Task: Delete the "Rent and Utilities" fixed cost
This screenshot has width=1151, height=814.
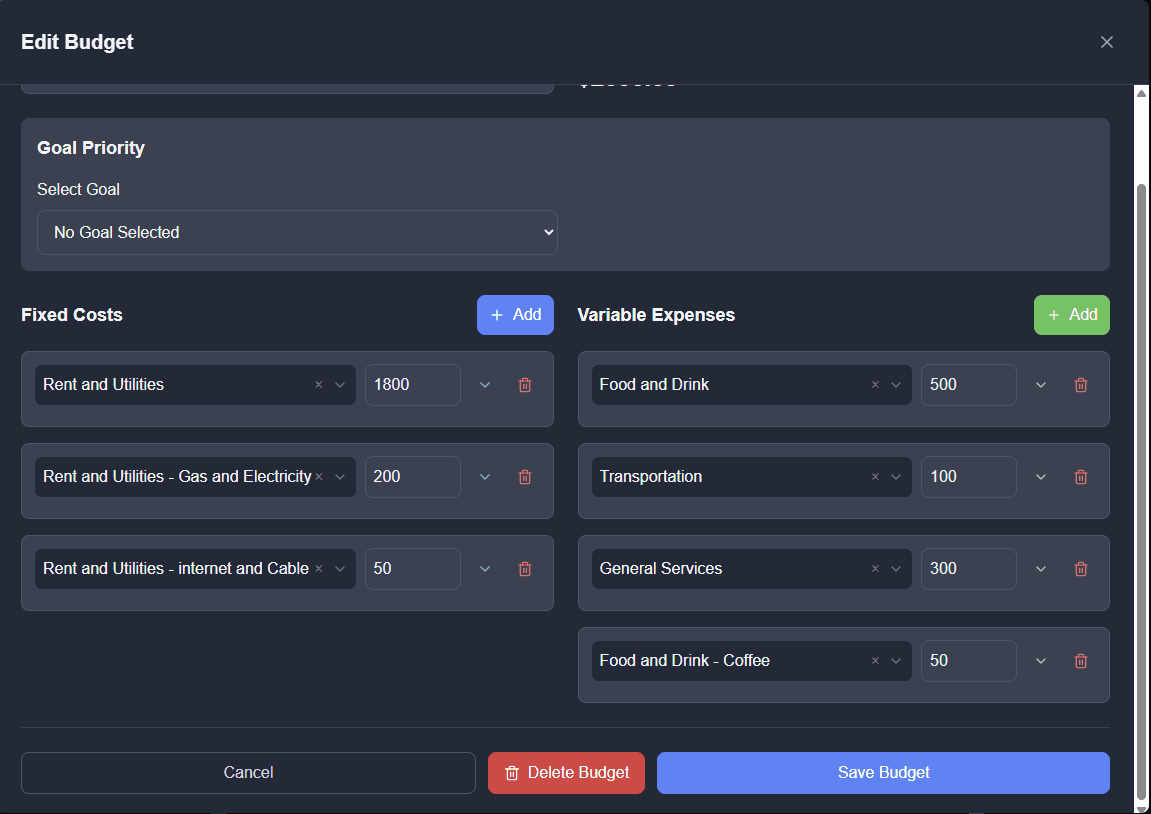Action: tap(524, 384)
